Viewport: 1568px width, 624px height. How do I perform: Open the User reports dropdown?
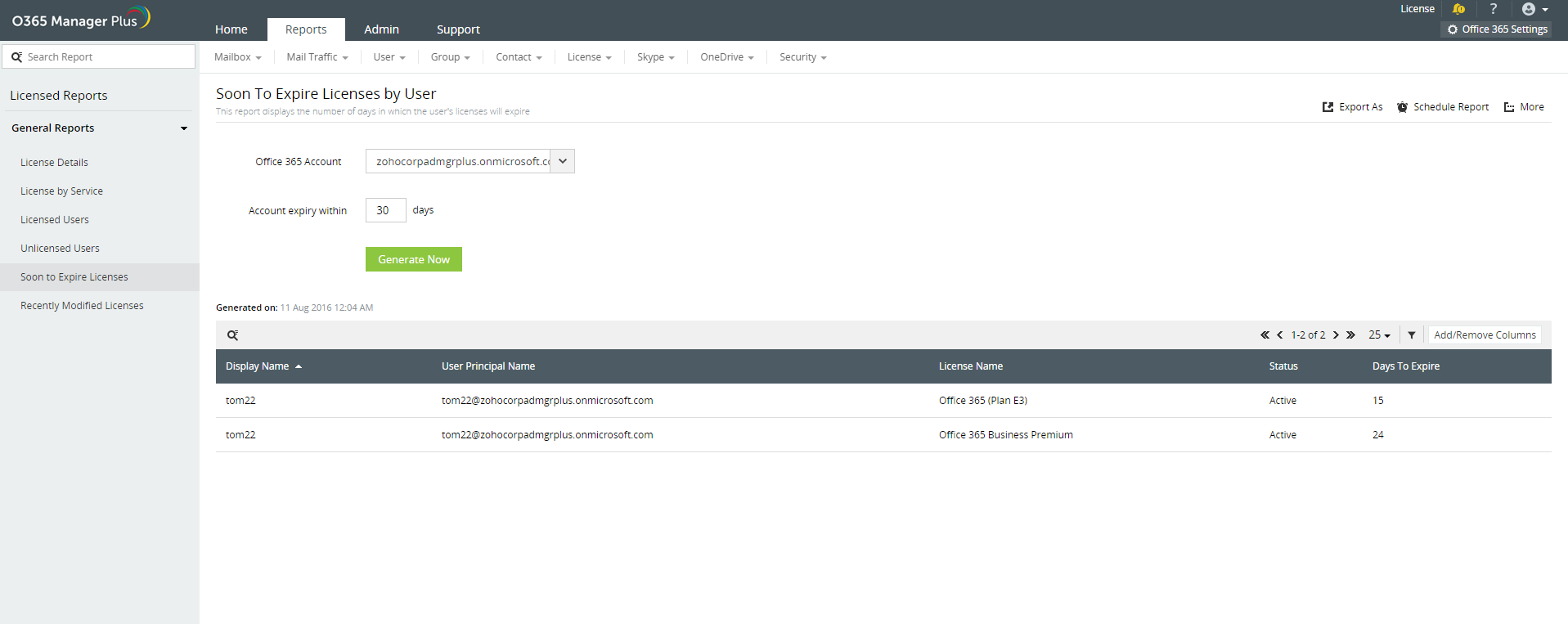tap(389, 57)
